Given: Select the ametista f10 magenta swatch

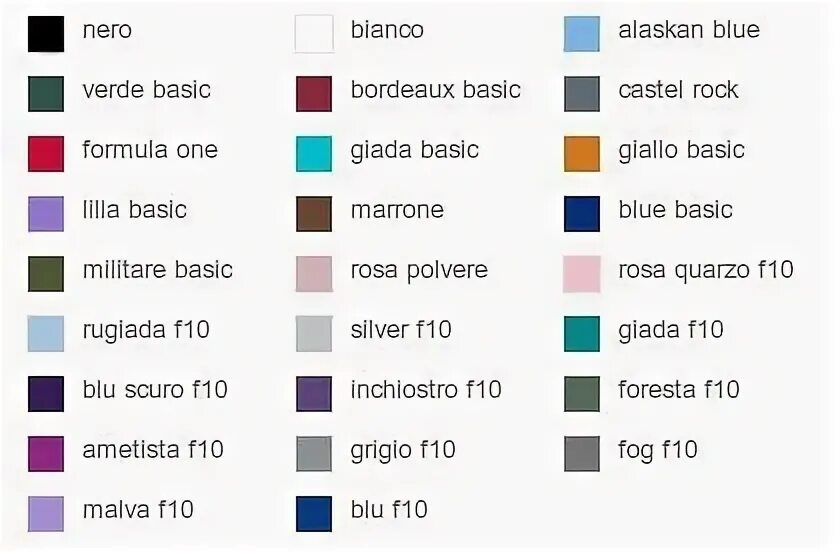Looking at the screenshot, I should coord(46,454).
